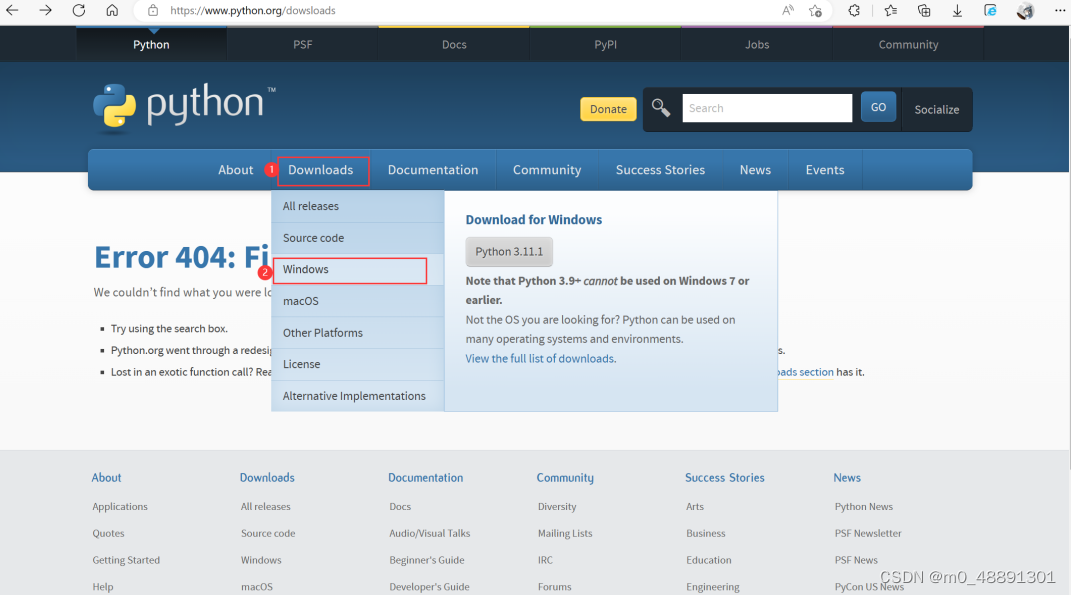Open the Documentation nav menu
This screenshot has height=595, width=1071.
[x=433, y=170]
